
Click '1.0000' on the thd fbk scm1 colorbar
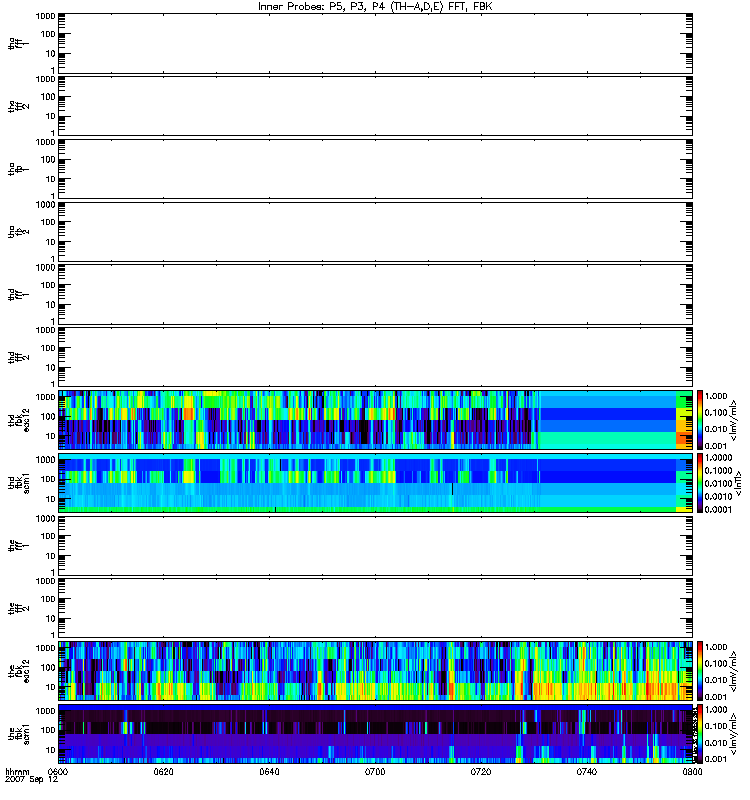click(718, 458)
